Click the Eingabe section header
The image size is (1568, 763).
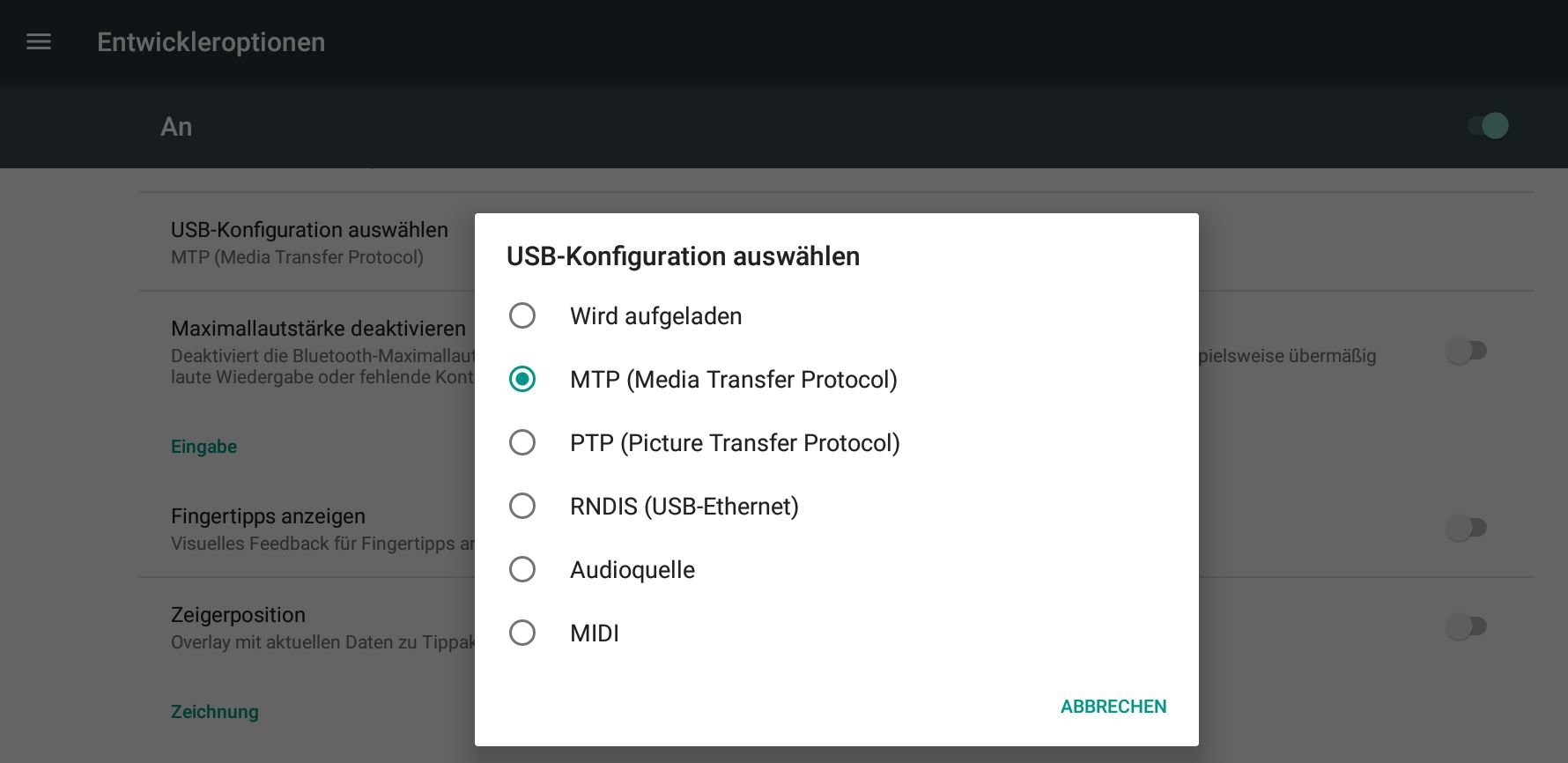click(203, 447)
